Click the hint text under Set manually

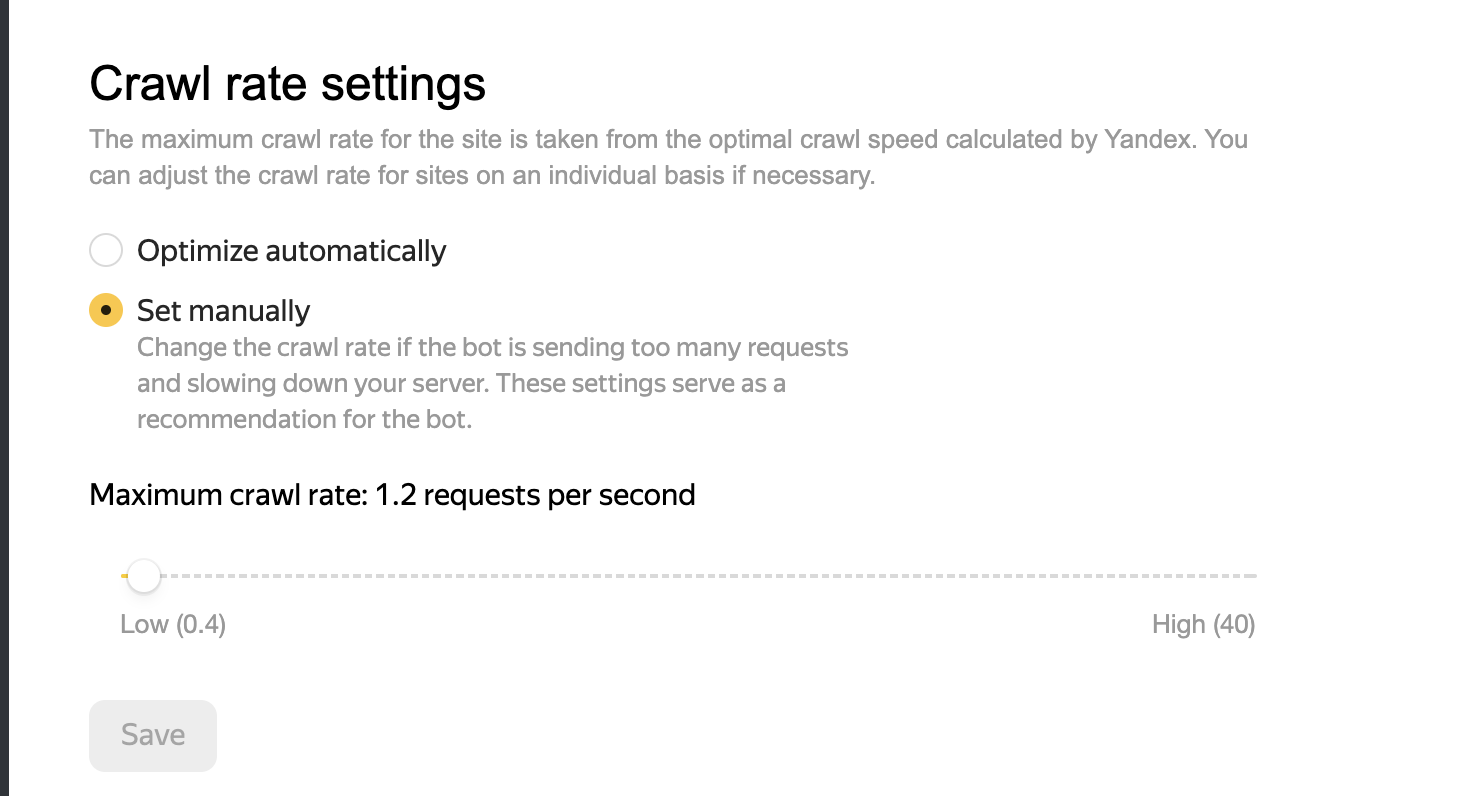click(x=492, y=383)
